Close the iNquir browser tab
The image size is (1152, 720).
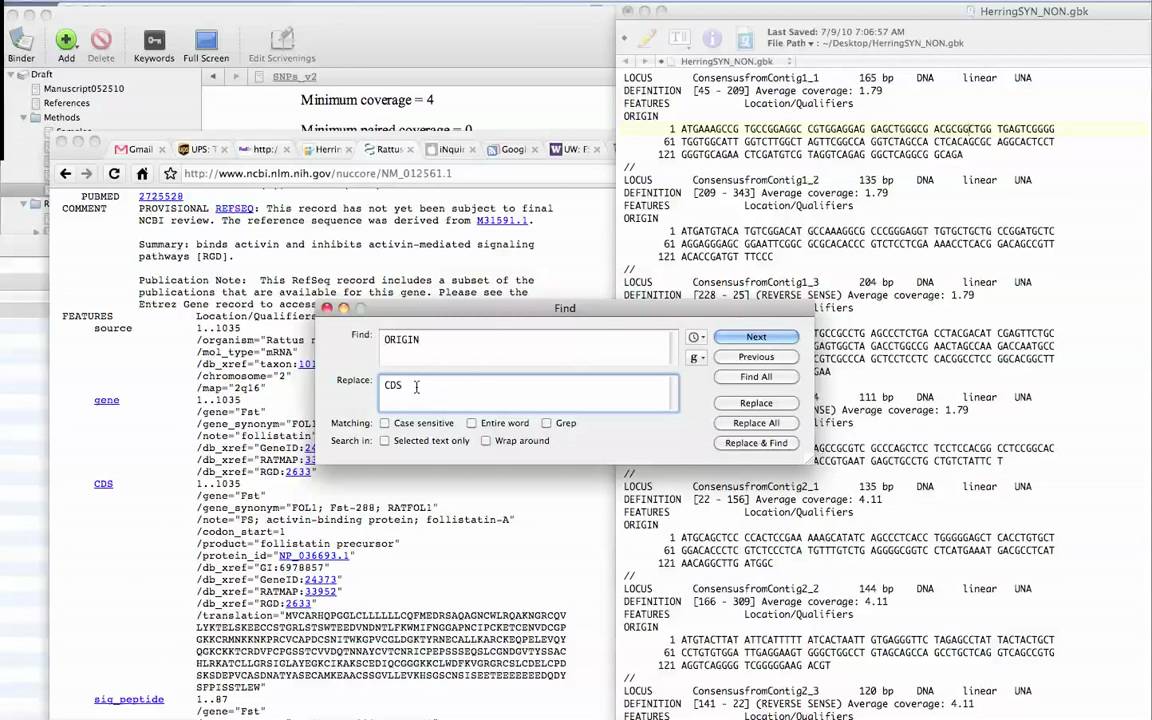(472, 150)
